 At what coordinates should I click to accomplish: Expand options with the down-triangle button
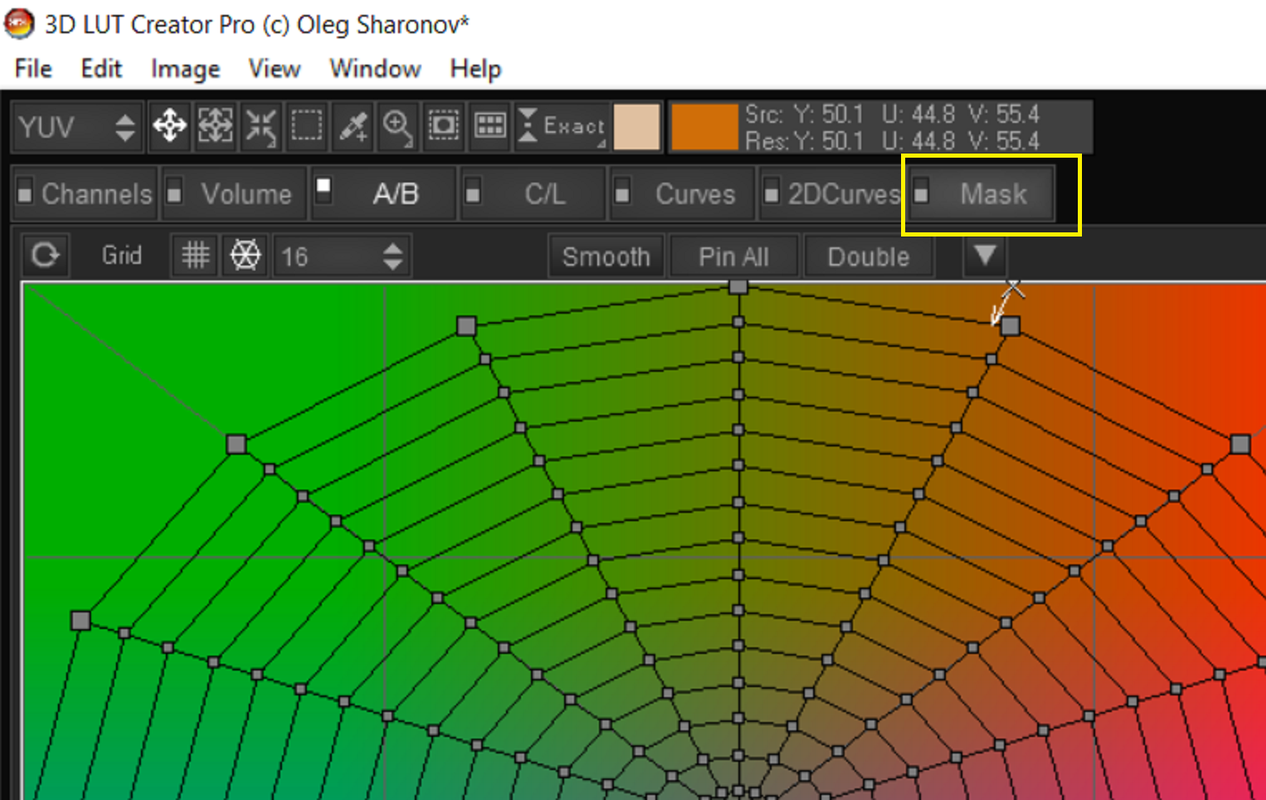985,256
